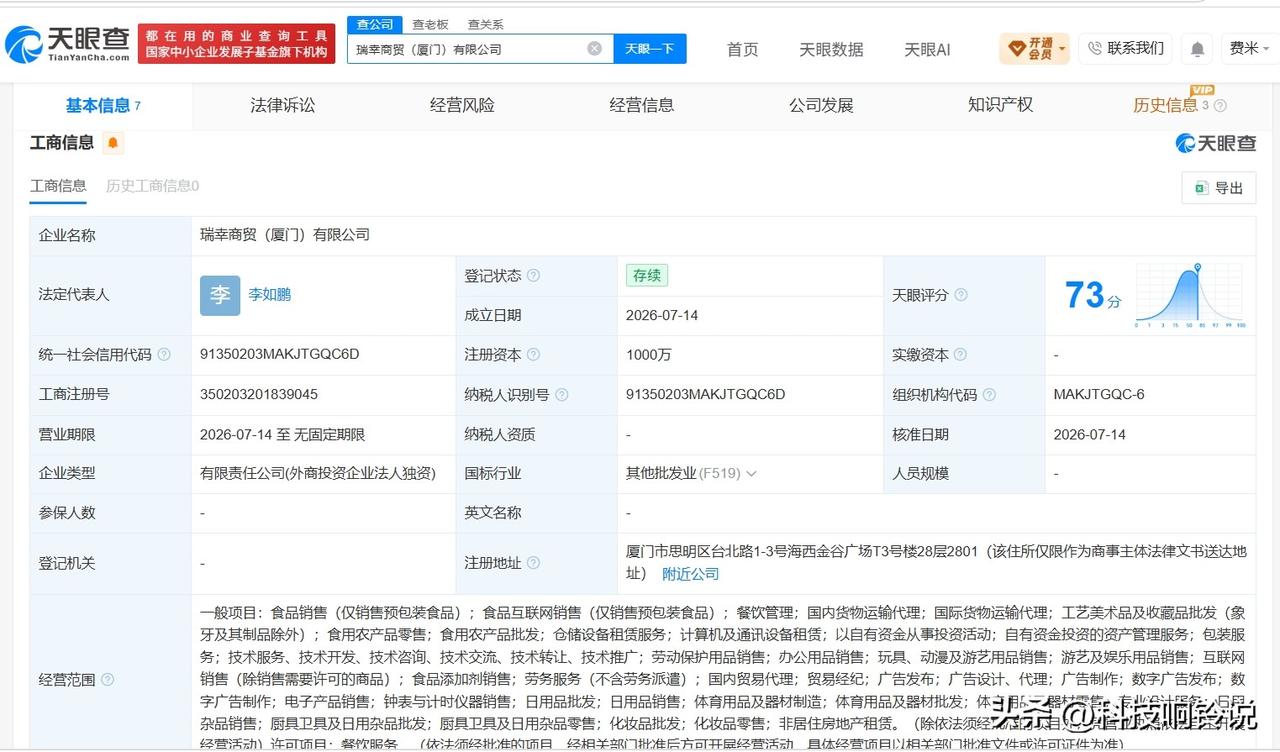Expand the 其他批发业 (F519) industry chevron
This screenshot has width=1280, height=752.
coord(751,474)
